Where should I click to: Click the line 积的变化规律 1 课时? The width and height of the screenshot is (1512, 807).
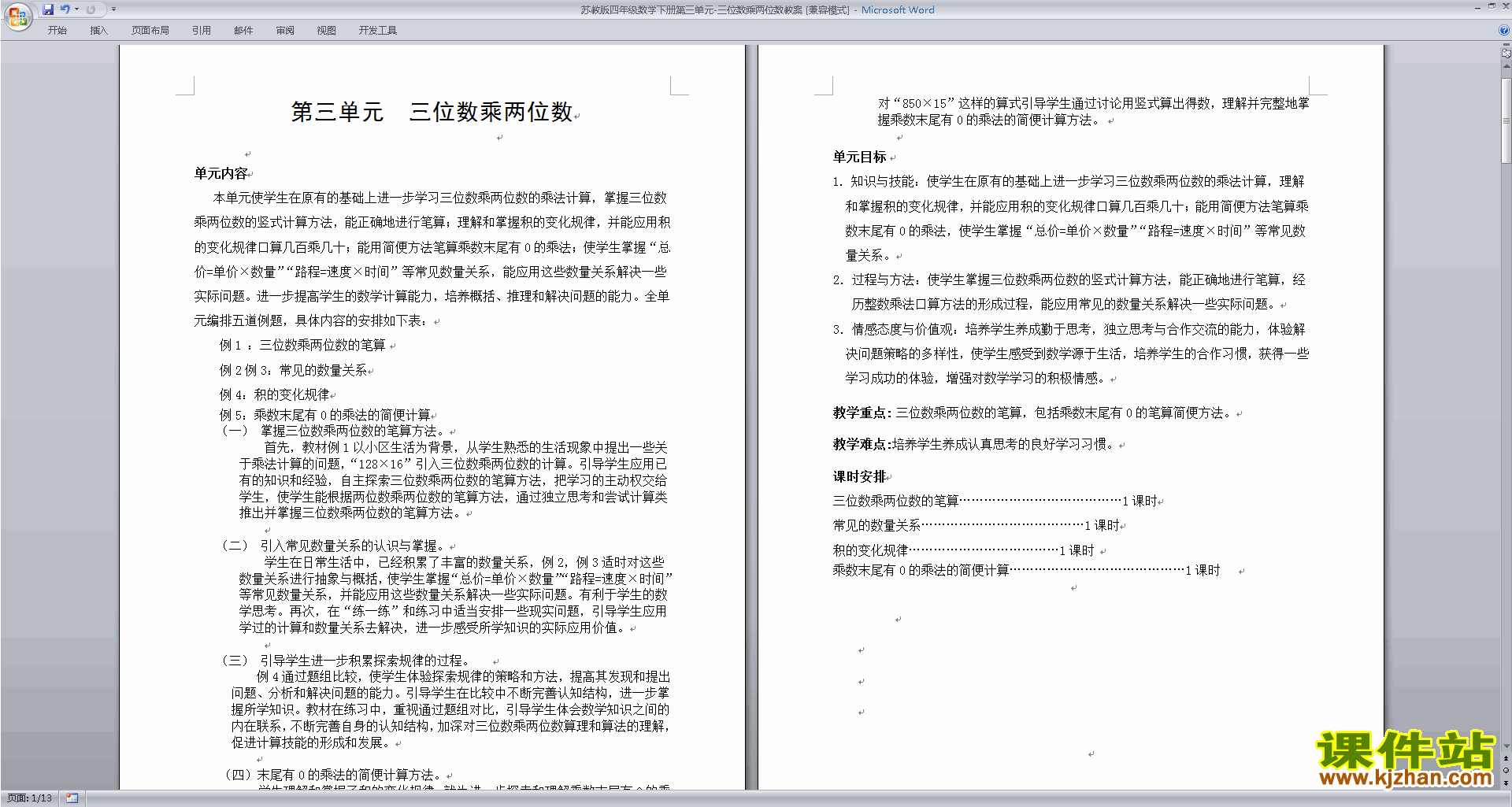[964, 550]
